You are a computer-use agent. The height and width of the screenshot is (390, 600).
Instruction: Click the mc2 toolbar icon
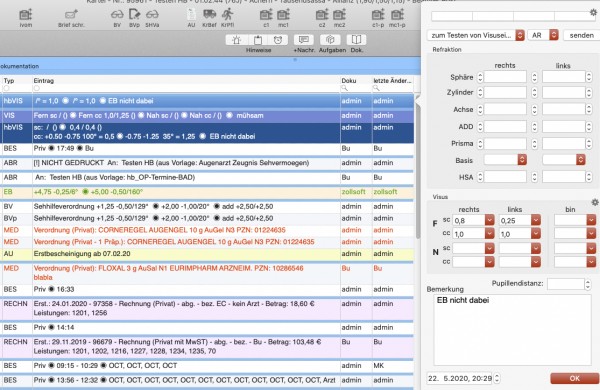pos(339,15)
